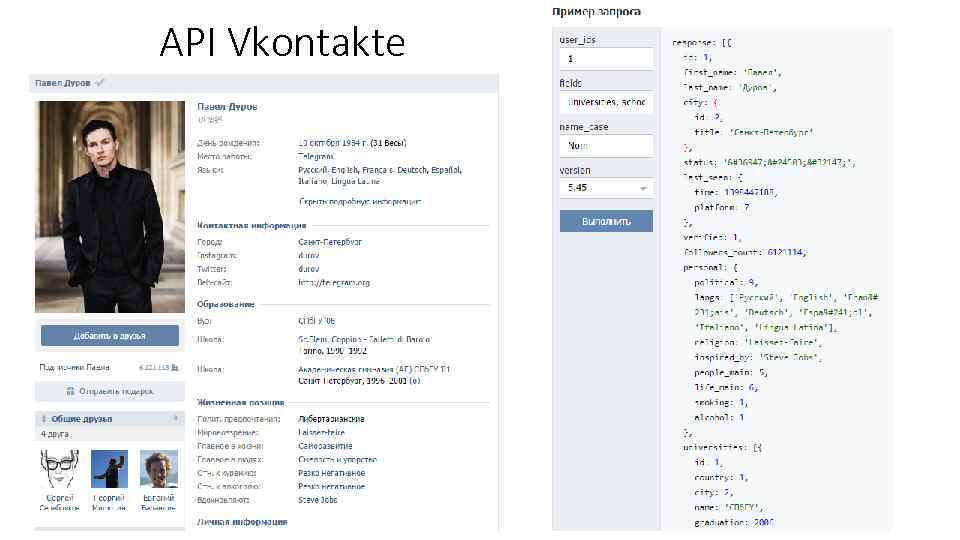
Task: Open the Общие друзья header
Action: (x=81, y=419)
